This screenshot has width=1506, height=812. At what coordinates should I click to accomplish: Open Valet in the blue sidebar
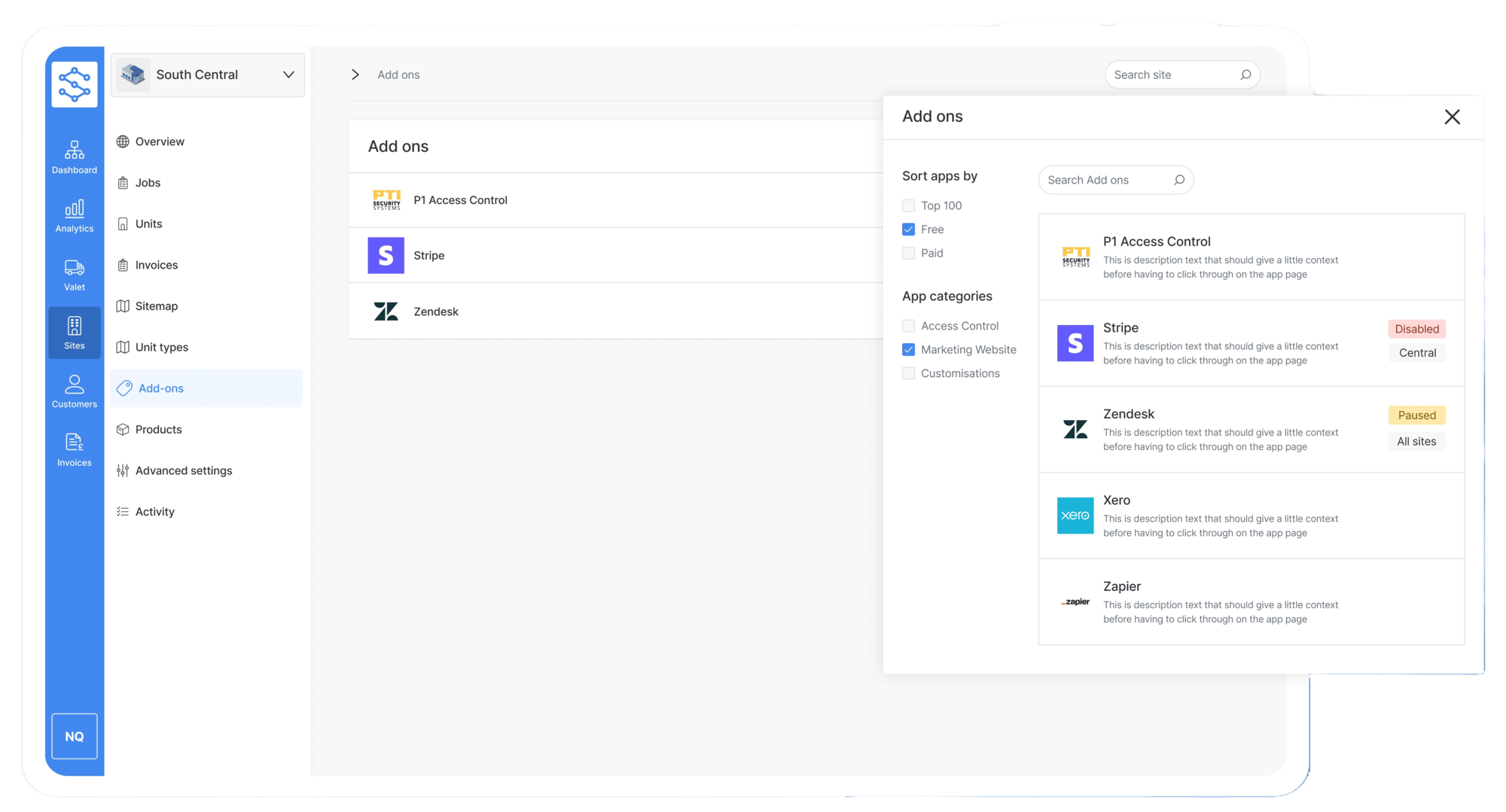pyautogui.click(x=75, y=275)
